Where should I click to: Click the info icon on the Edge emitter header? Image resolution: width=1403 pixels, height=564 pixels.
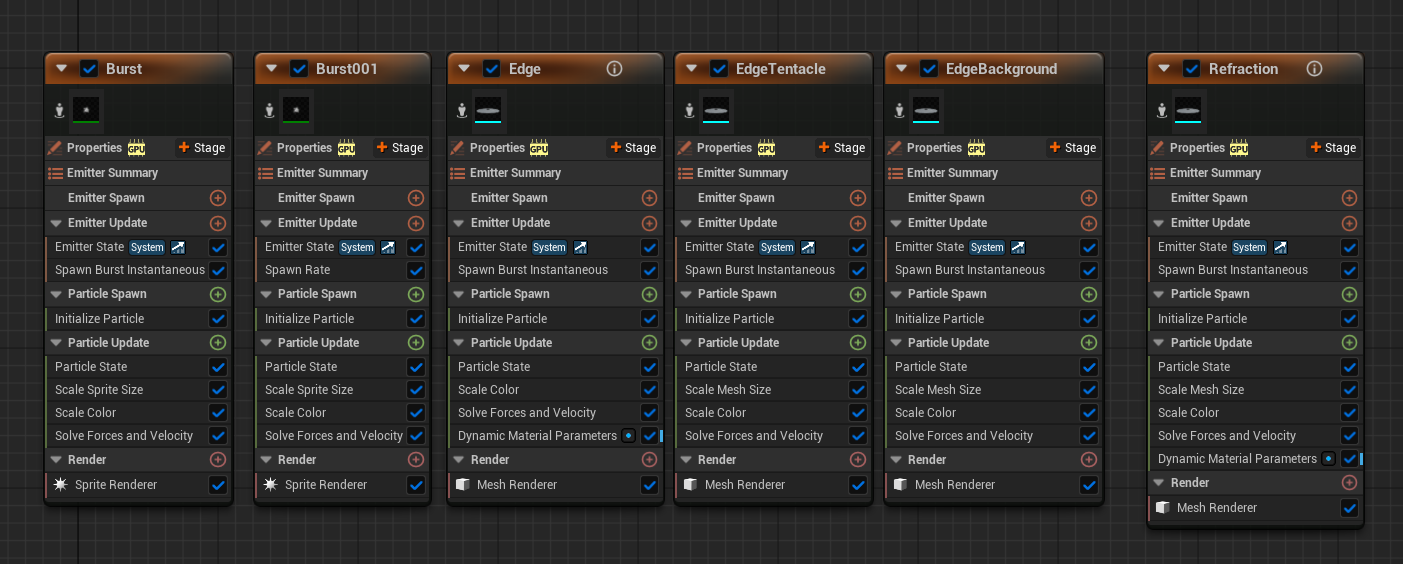(615, 69)
